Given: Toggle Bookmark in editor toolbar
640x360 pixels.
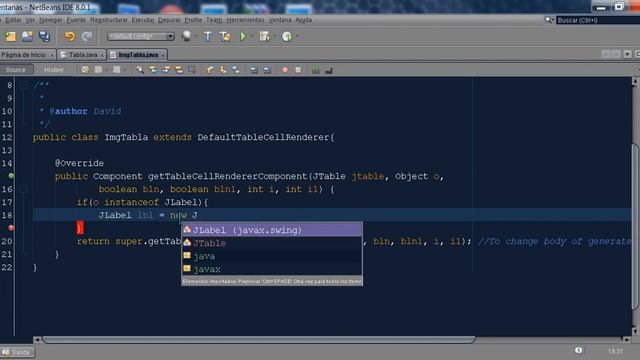Looking at the screenshot, I should tap(236, 70).
